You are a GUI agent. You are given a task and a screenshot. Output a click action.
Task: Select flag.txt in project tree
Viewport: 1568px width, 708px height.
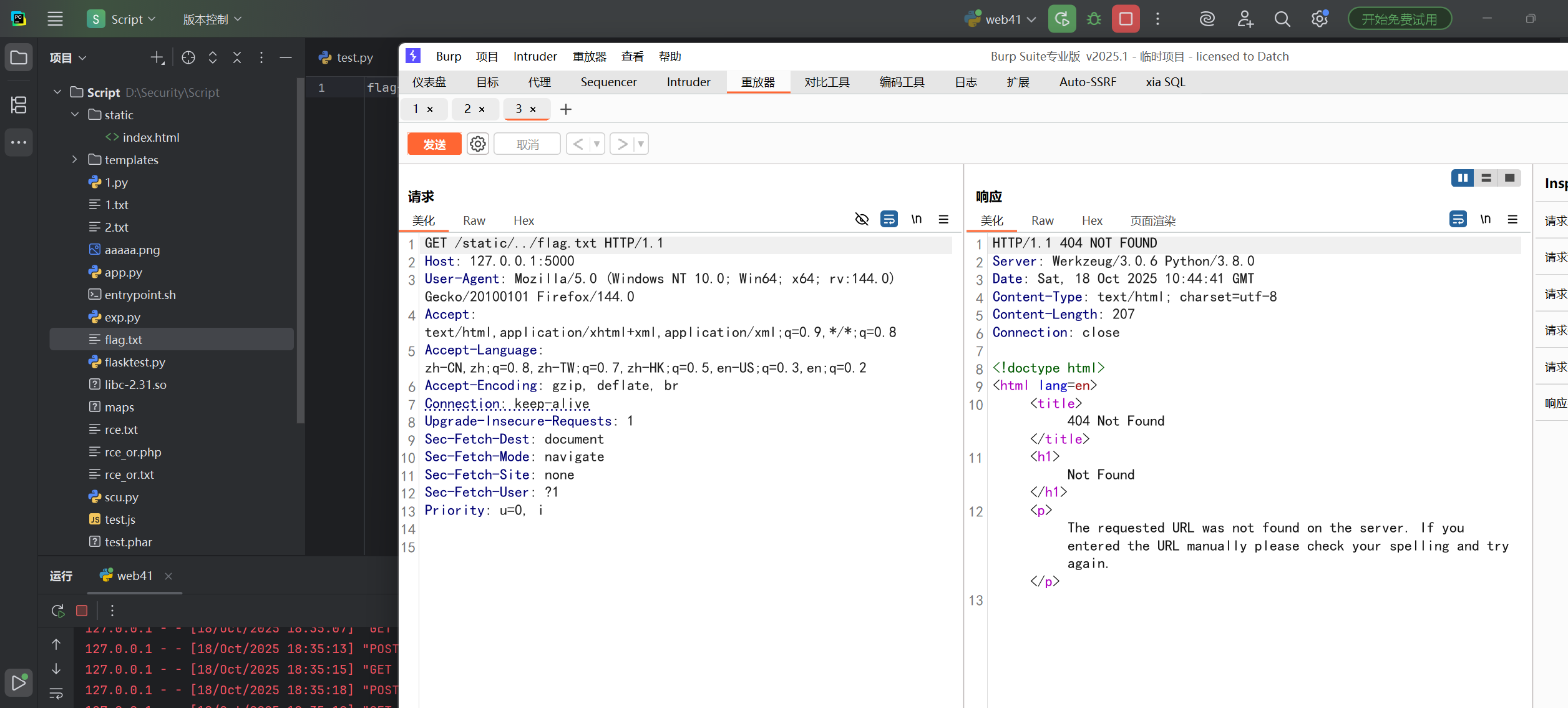click(x=172, y=339)
